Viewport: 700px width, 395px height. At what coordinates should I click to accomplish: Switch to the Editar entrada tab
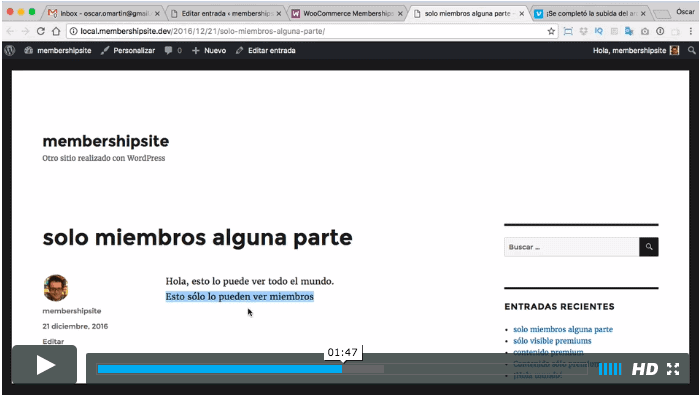tap(225, 13)
